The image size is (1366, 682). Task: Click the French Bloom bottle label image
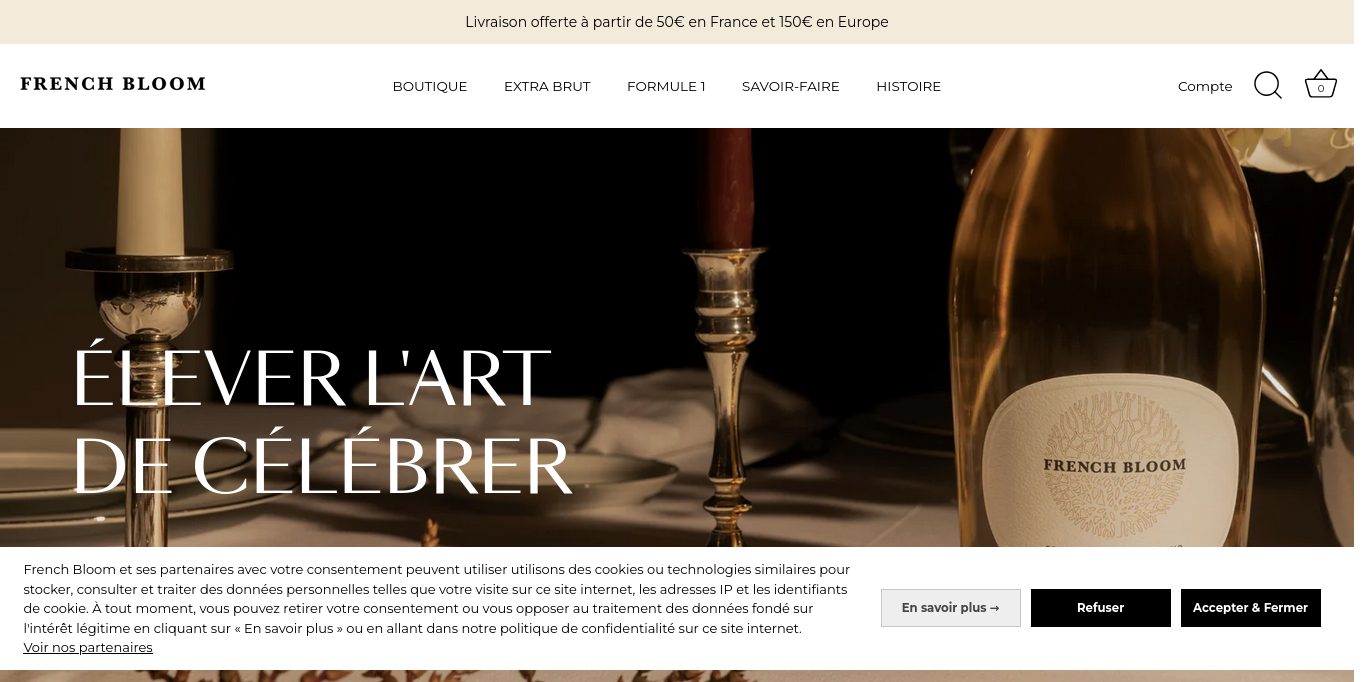pyautogui.click(x=1113, y=464)
